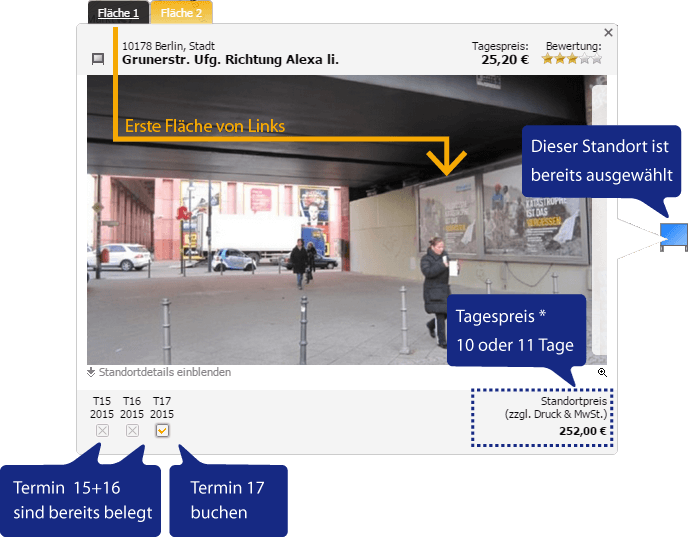Check the T17 2015 booking checkbox
Viewport: 688px width, 537px height.
pos(162,431)
